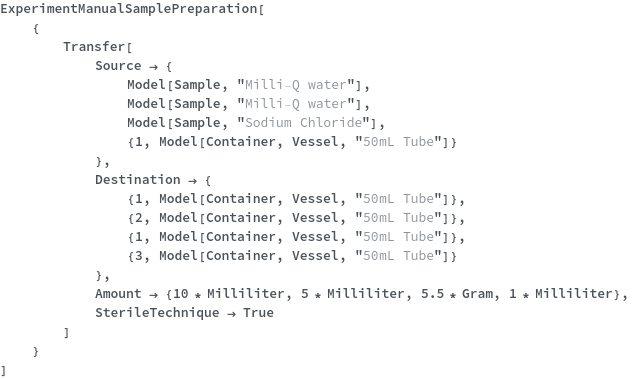Click the Transfer function head

point(94,47)
